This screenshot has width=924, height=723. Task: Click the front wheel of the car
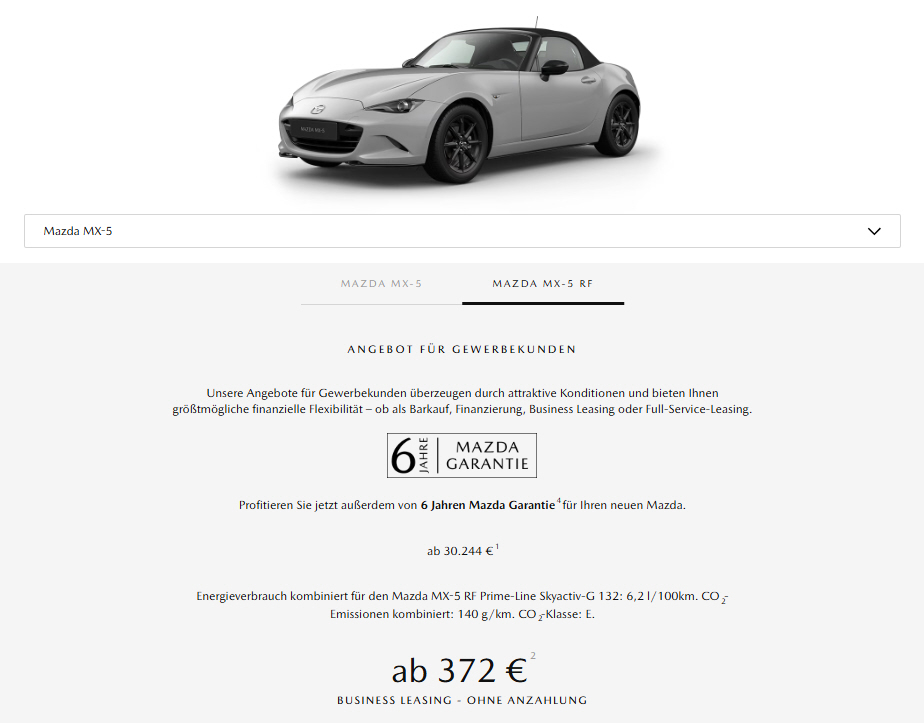(460, 143)
